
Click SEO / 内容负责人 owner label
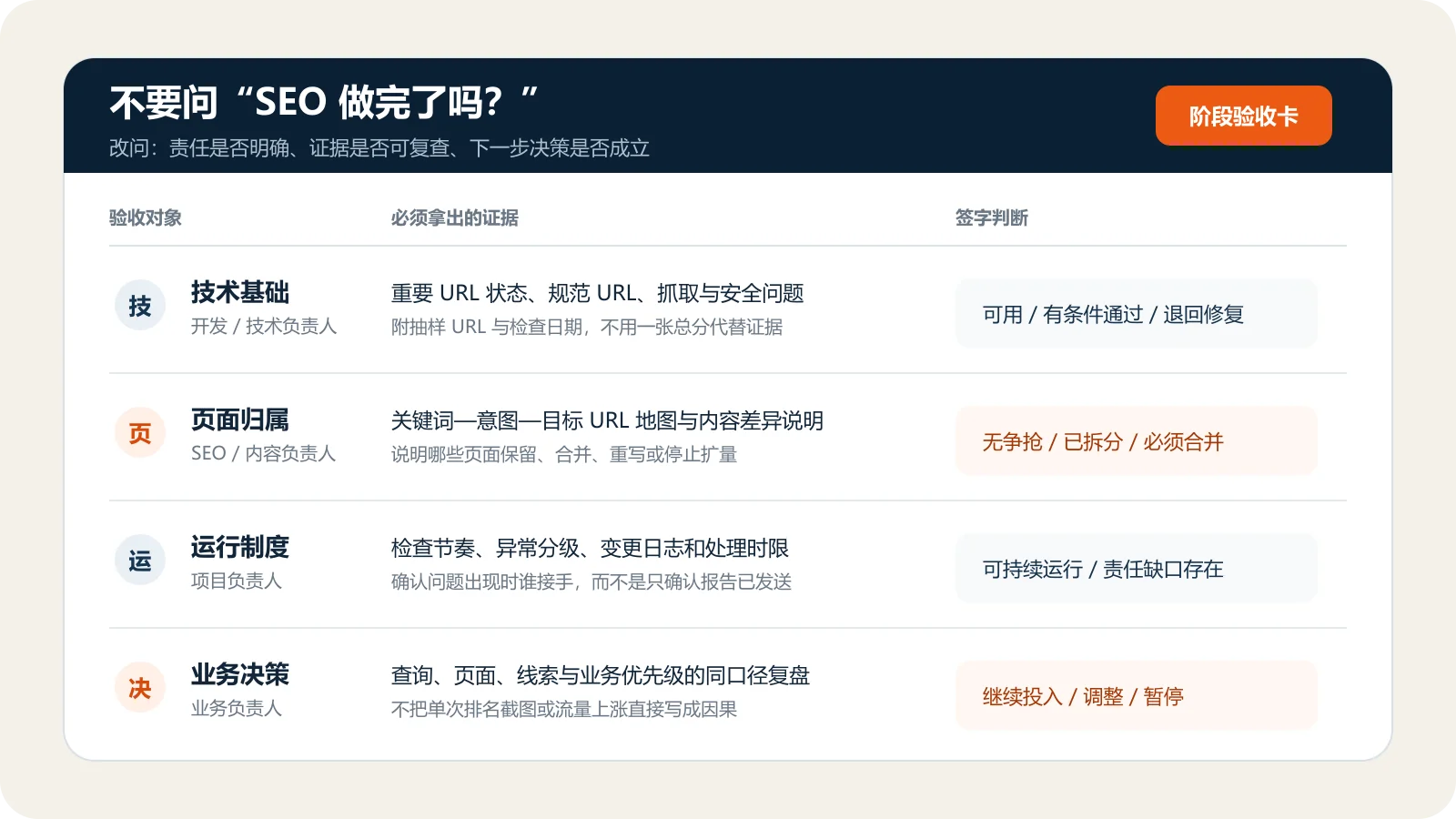264,453
